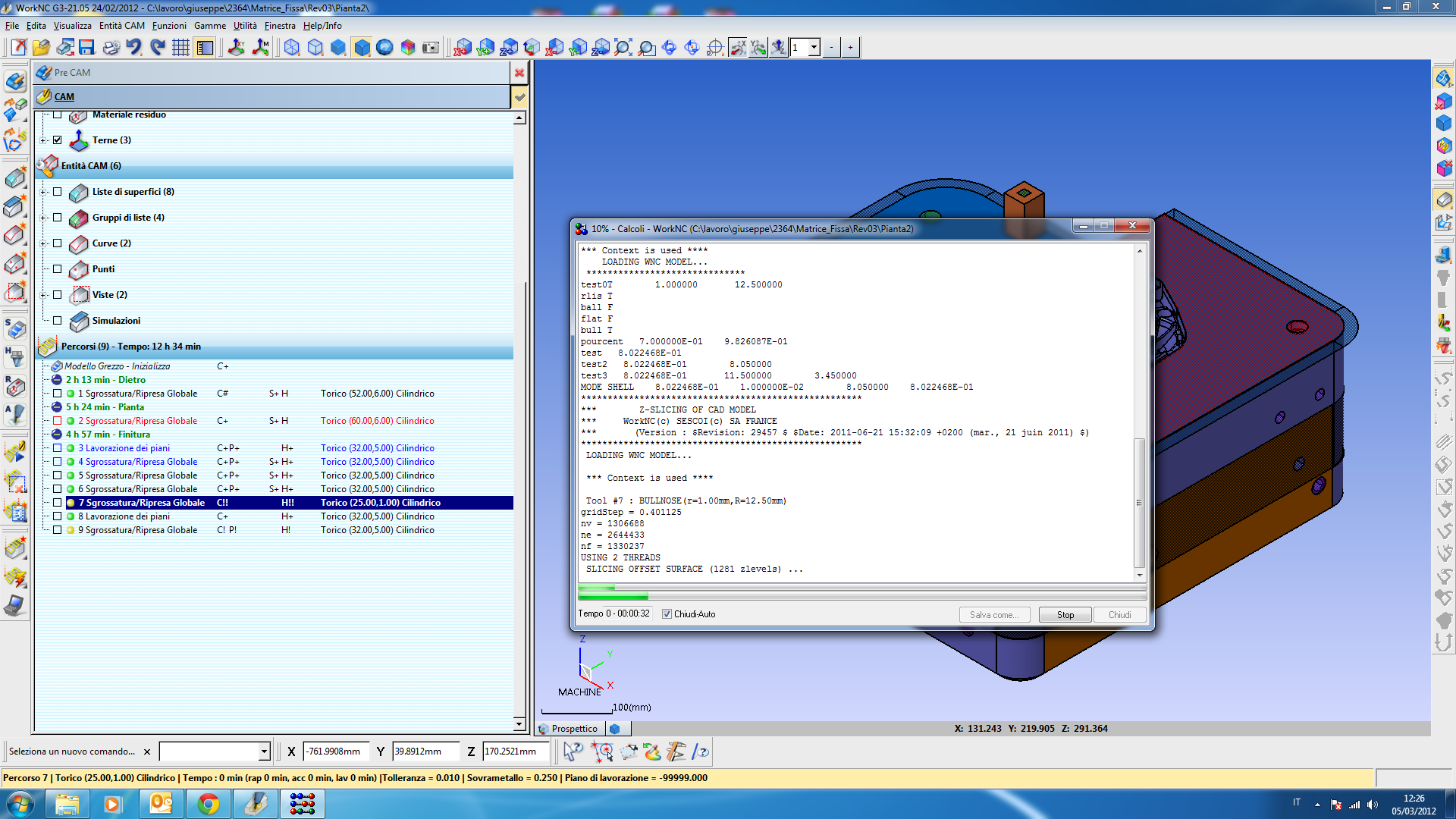Collapse the 2 h 13 min - Dietro group
The image size is (1456, 819).
click(x=57, y=380)
